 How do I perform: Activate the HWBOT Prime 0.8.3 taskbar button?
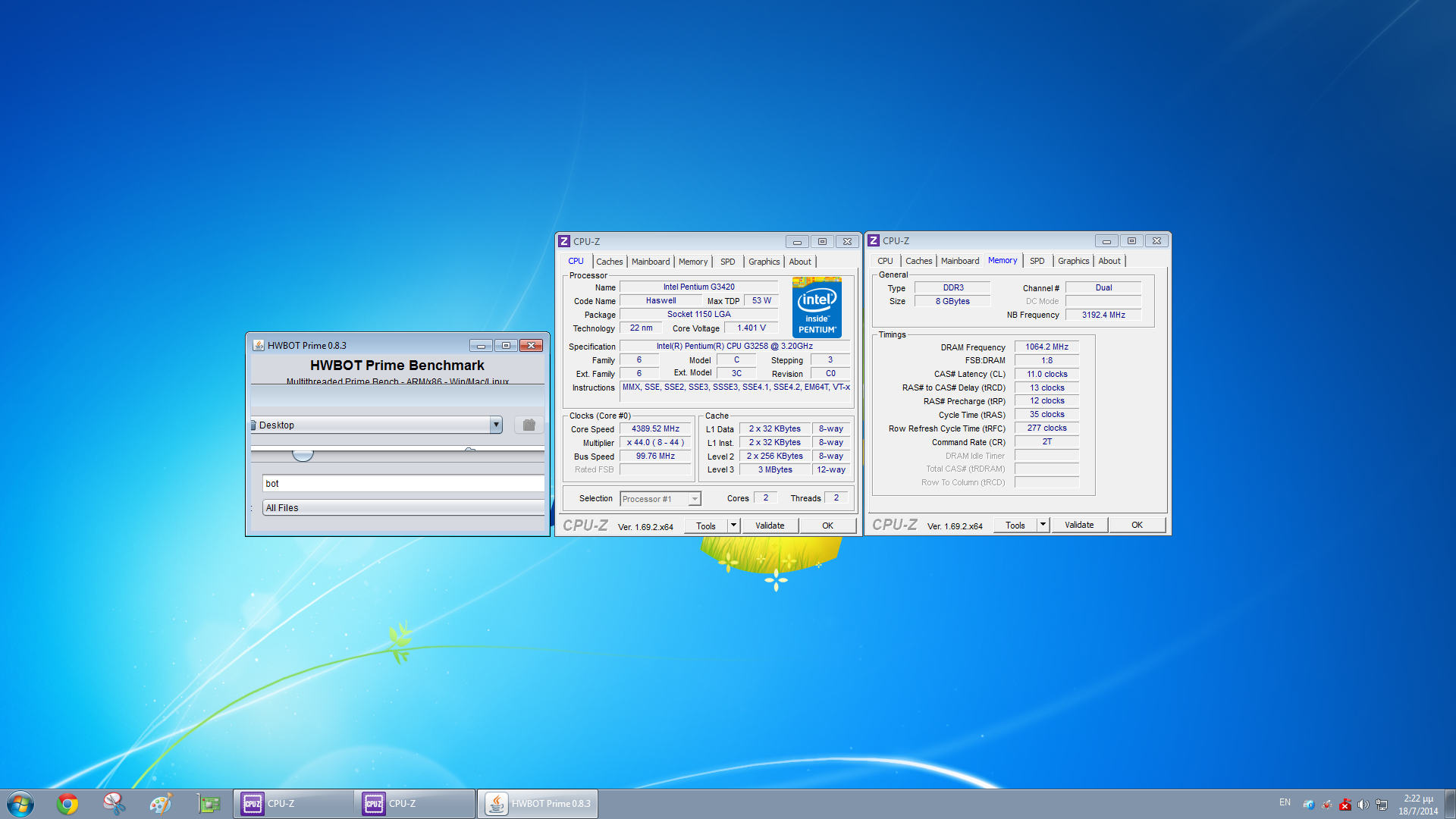[x=538, y=804]
